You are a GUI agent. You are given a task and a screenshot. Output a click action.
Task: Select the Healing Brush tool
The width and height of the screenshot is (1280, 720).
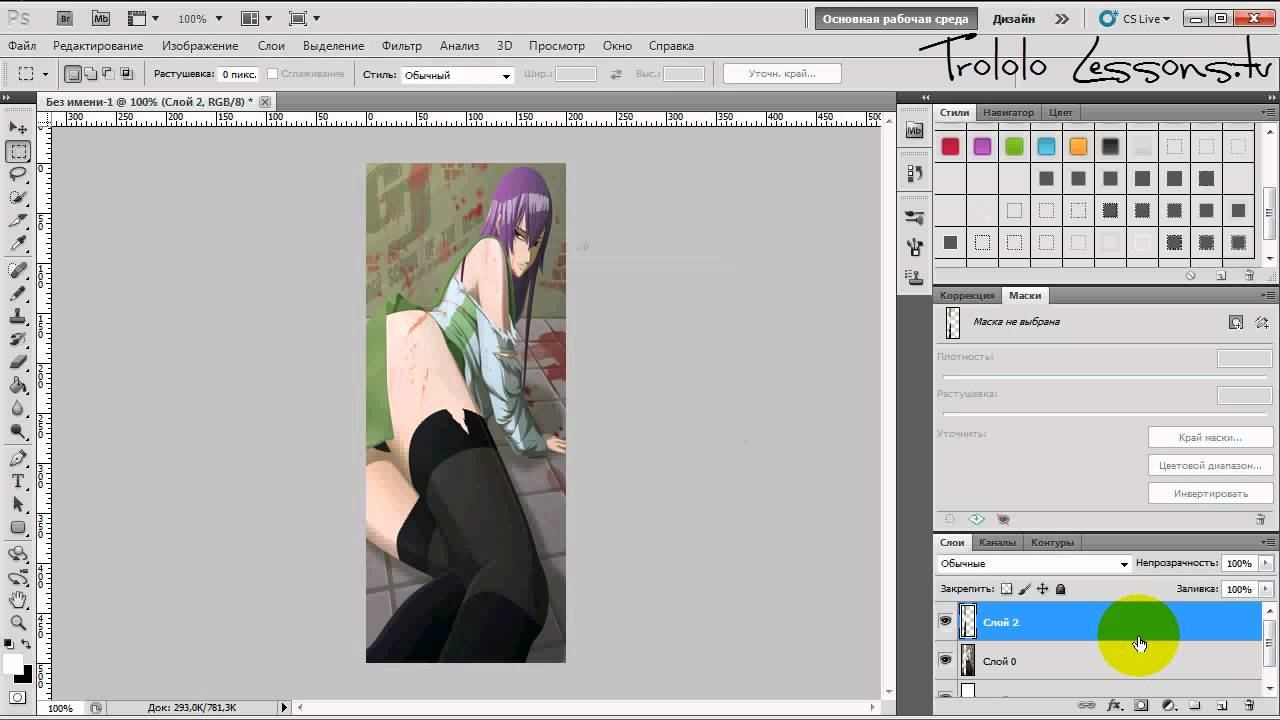click(x=18, y=270)
